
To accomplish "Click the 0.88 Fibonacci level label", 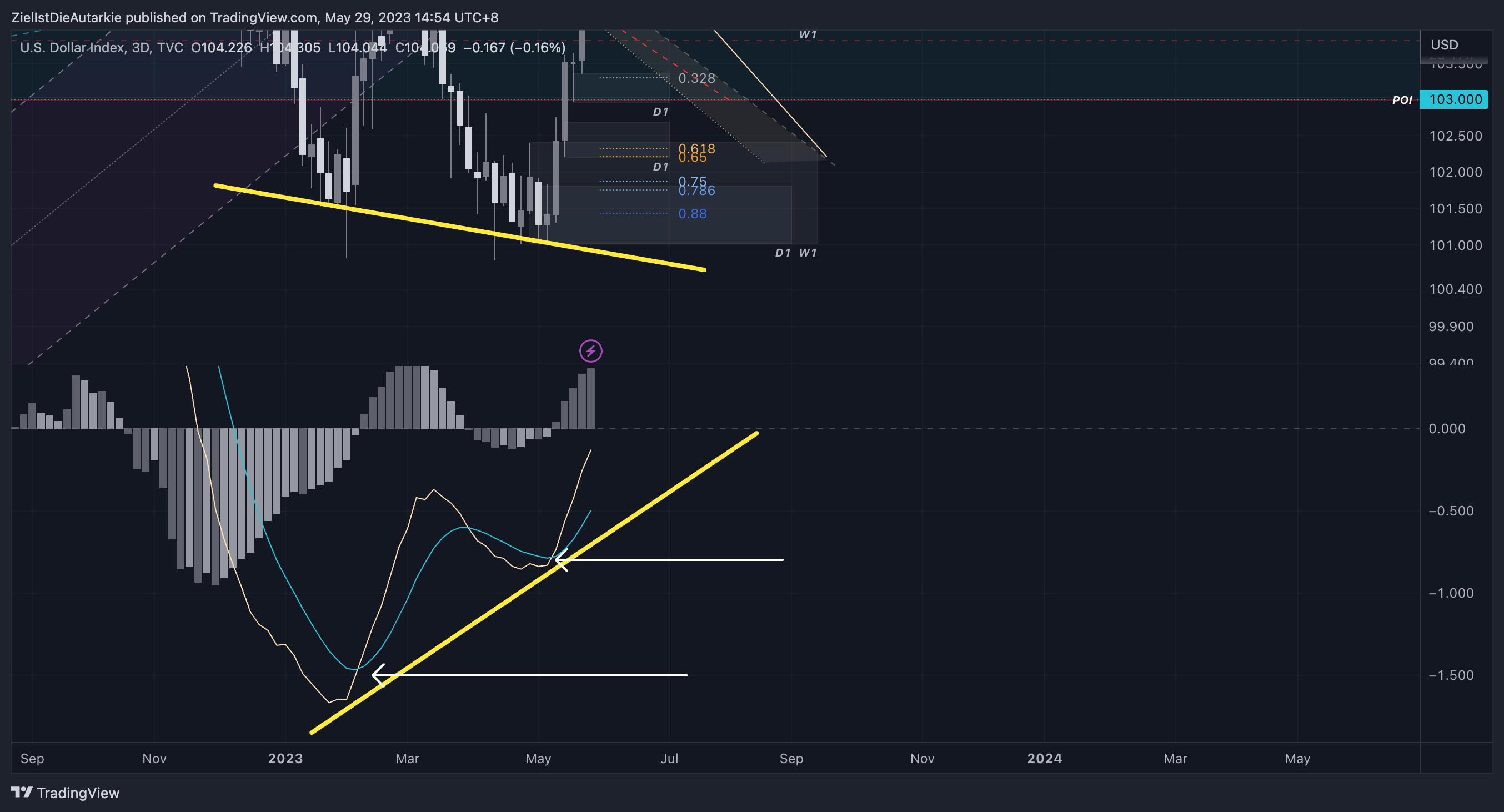I will click(692, 214).
